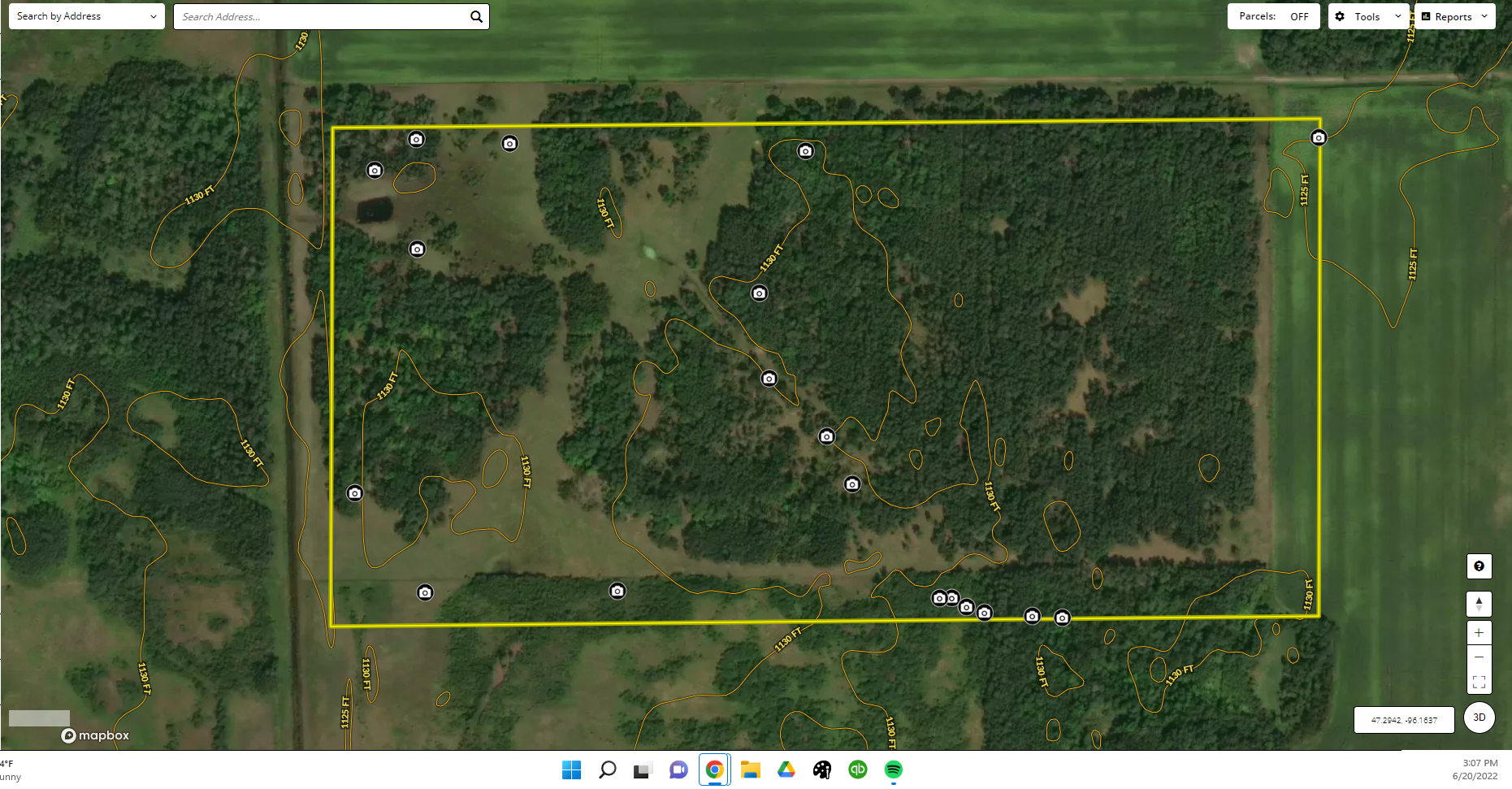The image size is (1512, 789).
Task: Open the Search by Address dropdown
Action: (x=86, y=16)
